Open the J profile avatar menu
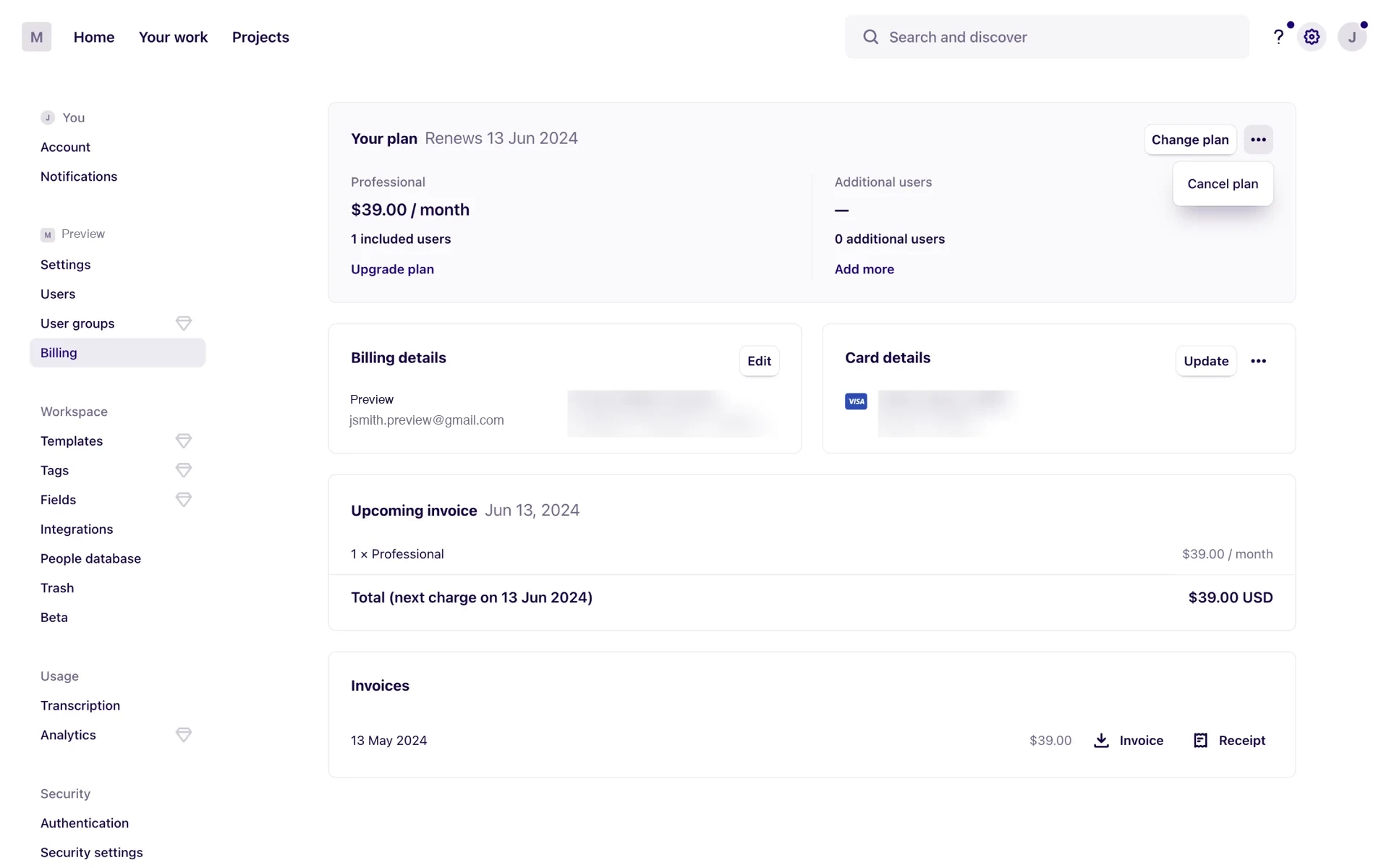Viewport: 1389px width, 868px height. (1351, 37)
